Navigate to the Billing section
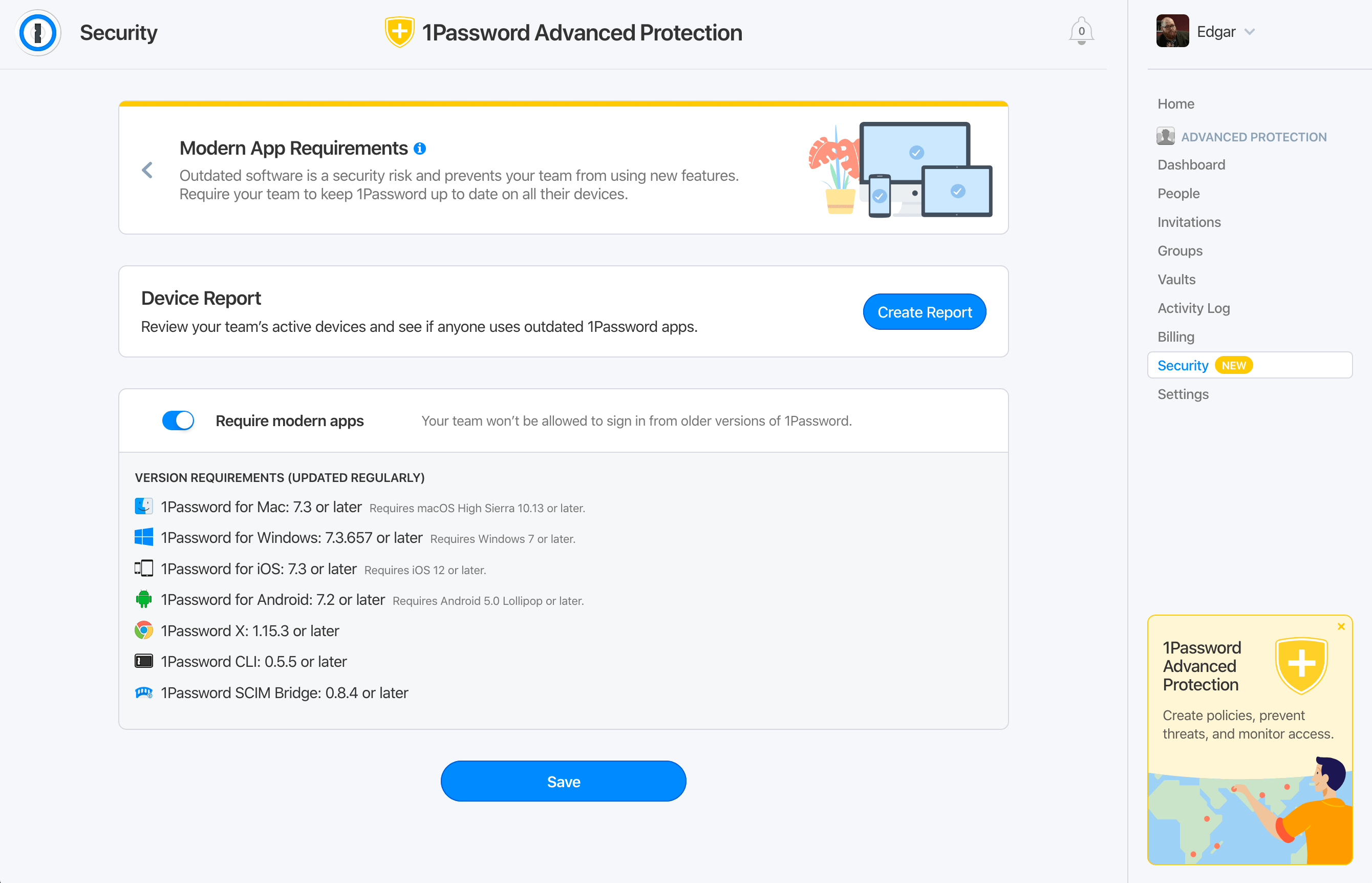The width and height of the screenshot is (1372, 883). coord(1175,336)
